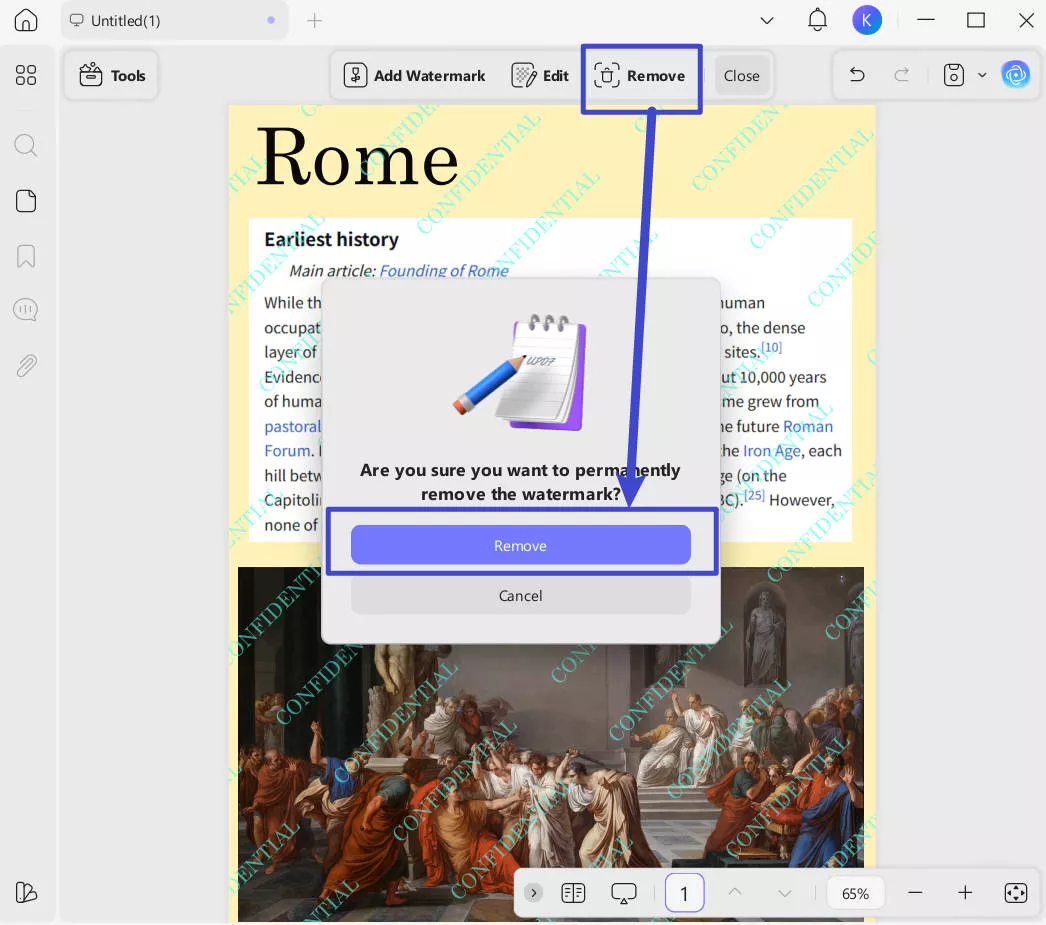Image resolution: width=1046 pixels, height=925 pixels.
Task: Click the 65% zoom level control
Action: click(x=856, y=892)
